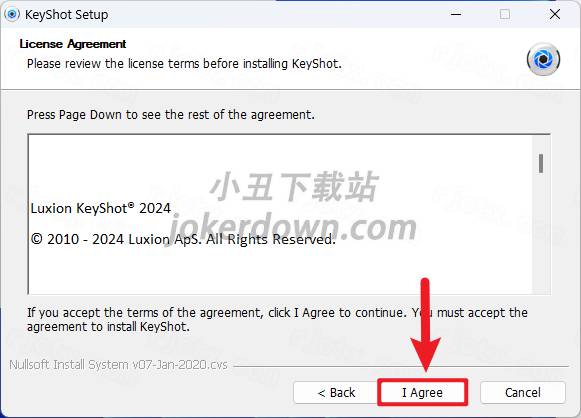Click the 2010 - 2024 Luxion copyright line
This screenshot has width=581, height=418.
tap(183, 239)
